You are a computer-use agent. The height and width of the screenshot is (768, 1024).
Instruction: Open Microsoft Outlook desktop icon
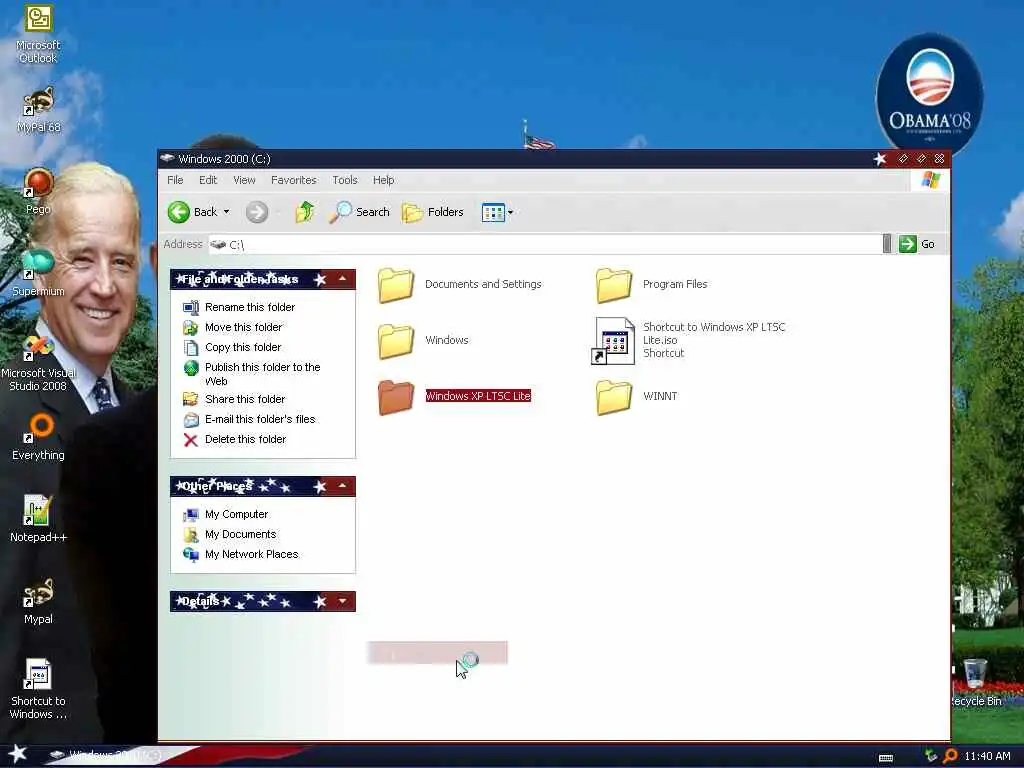[x=38, y=34]
